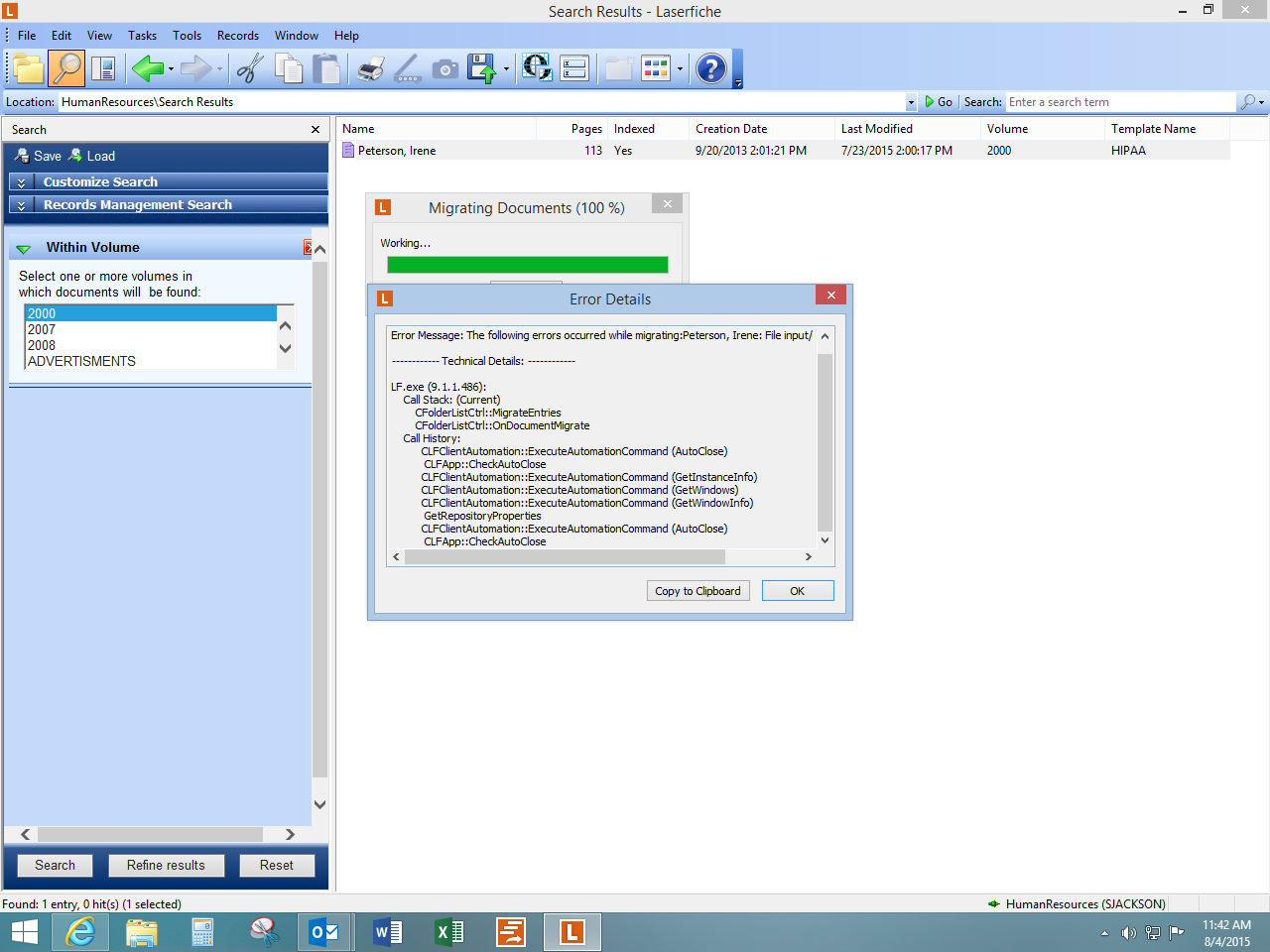
Task: Open the view style dropdown arrow
Action: pyautogui.click(x=680, y=69)
